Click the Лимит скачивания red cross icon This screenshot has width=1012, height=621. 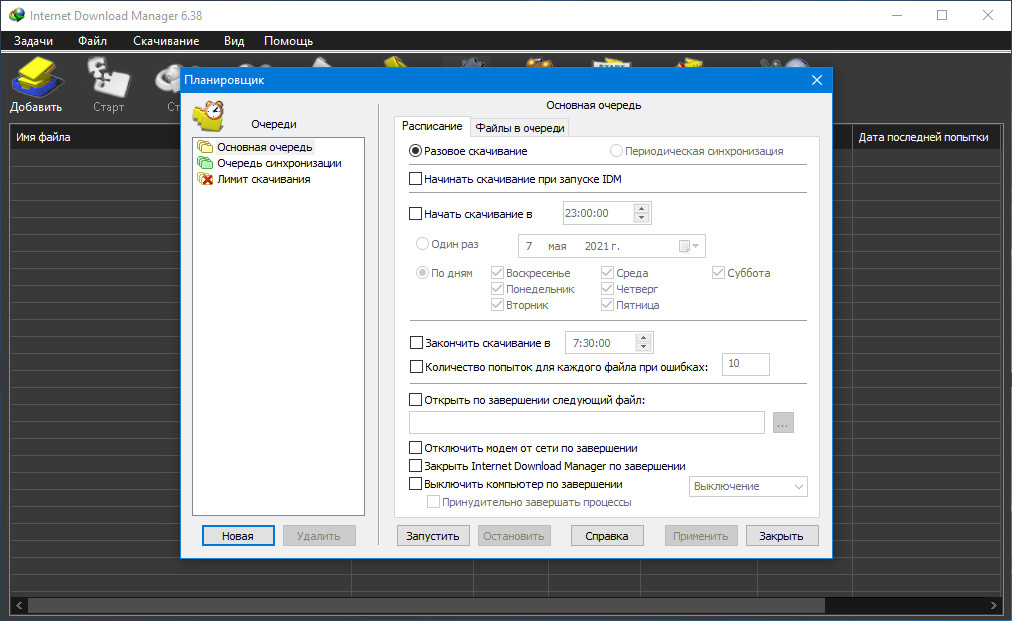[x=205, y=179]
